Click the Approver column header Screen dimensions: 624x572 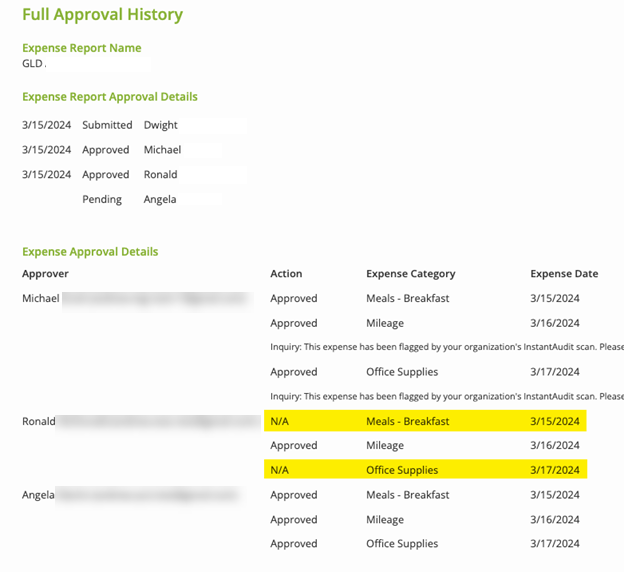click(45, 273)
